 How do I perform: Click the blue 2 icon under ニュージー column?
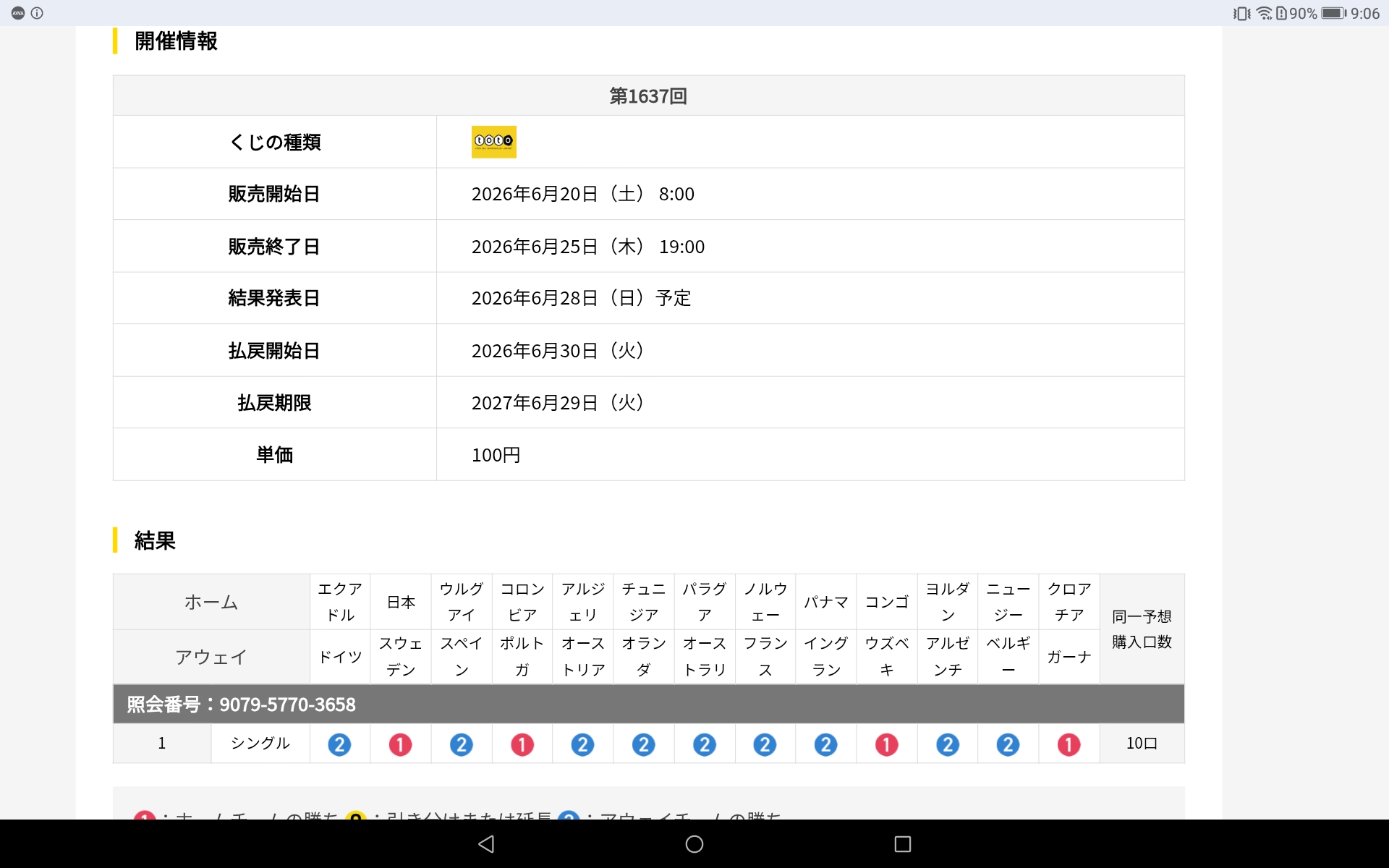coord(1008,744)
